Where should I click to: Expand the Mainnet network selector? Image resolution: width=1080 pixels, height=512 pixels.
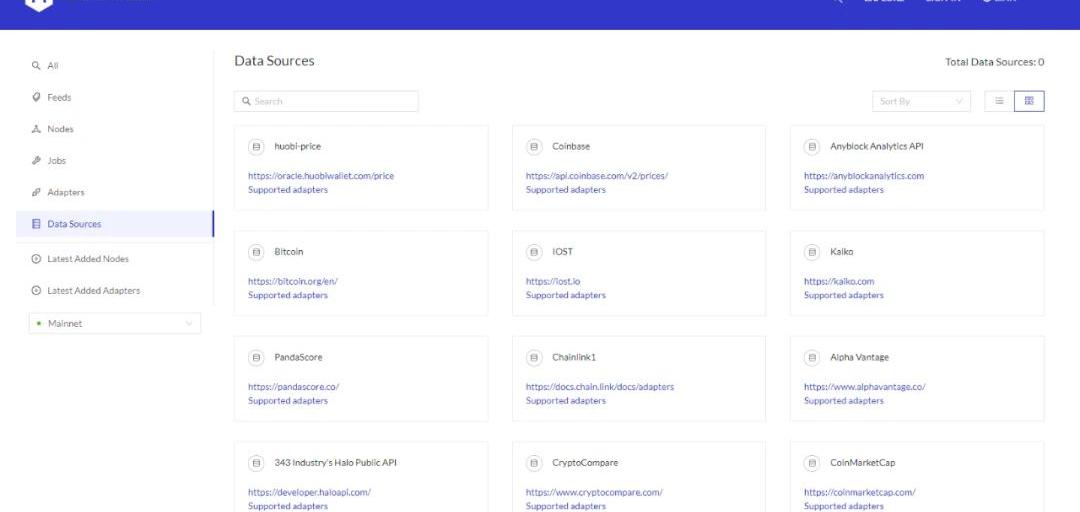(114, 323)
